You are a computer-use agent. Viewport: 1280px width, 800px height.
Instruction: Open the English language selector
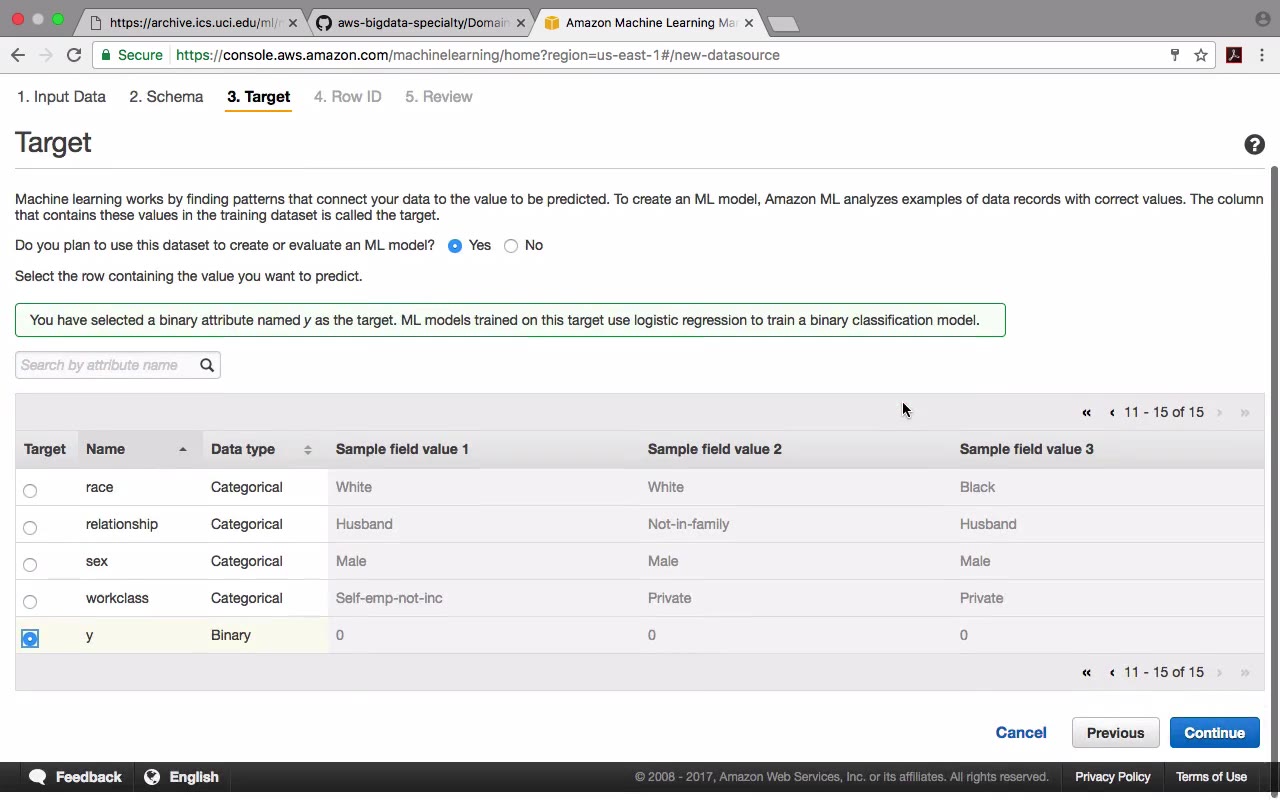click(x=182, y=777)
